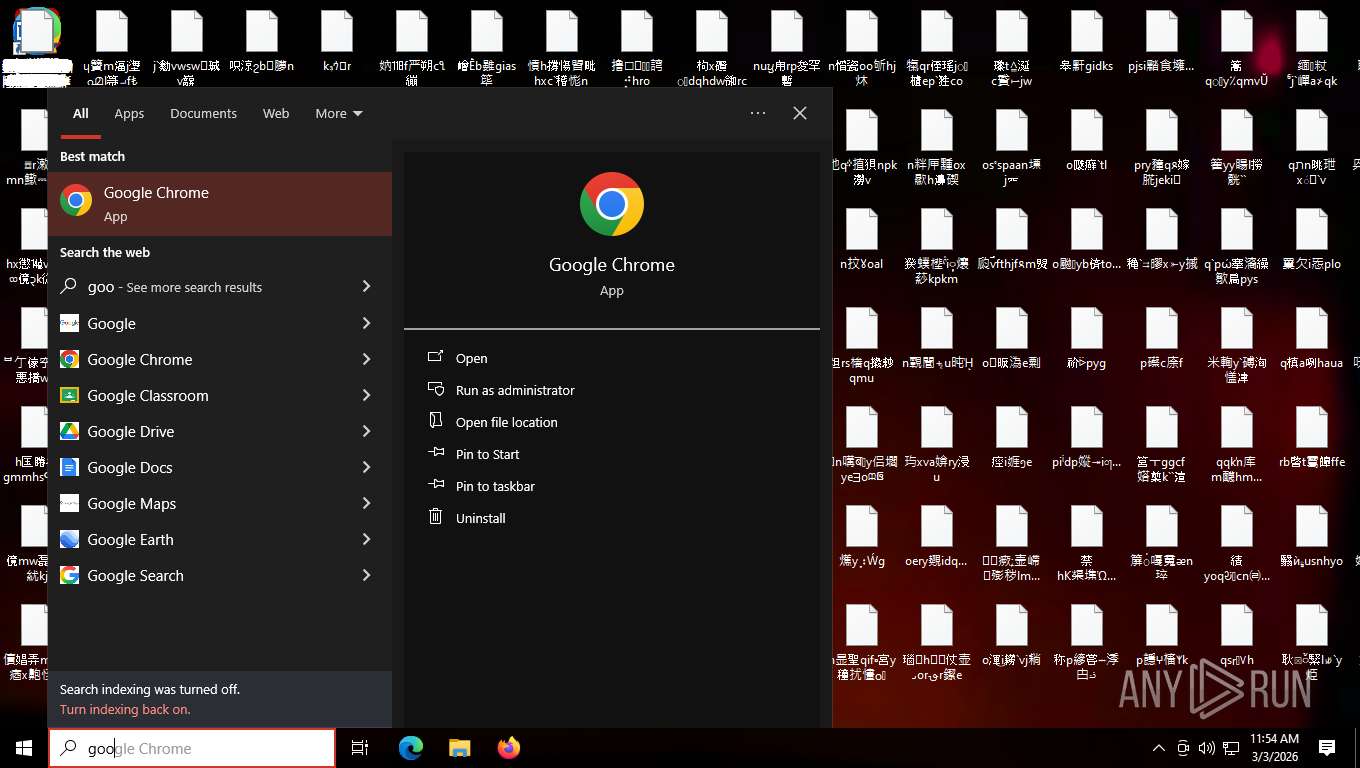Expand Google Docs suggestion arrow

pyautogui.click(x=366, y=467)
